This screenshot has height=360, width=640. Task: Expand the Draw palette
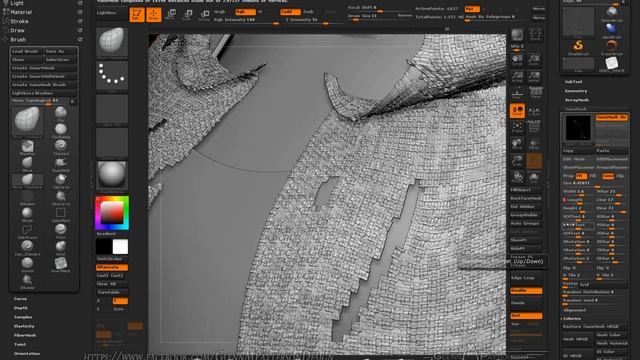[18, 31]
